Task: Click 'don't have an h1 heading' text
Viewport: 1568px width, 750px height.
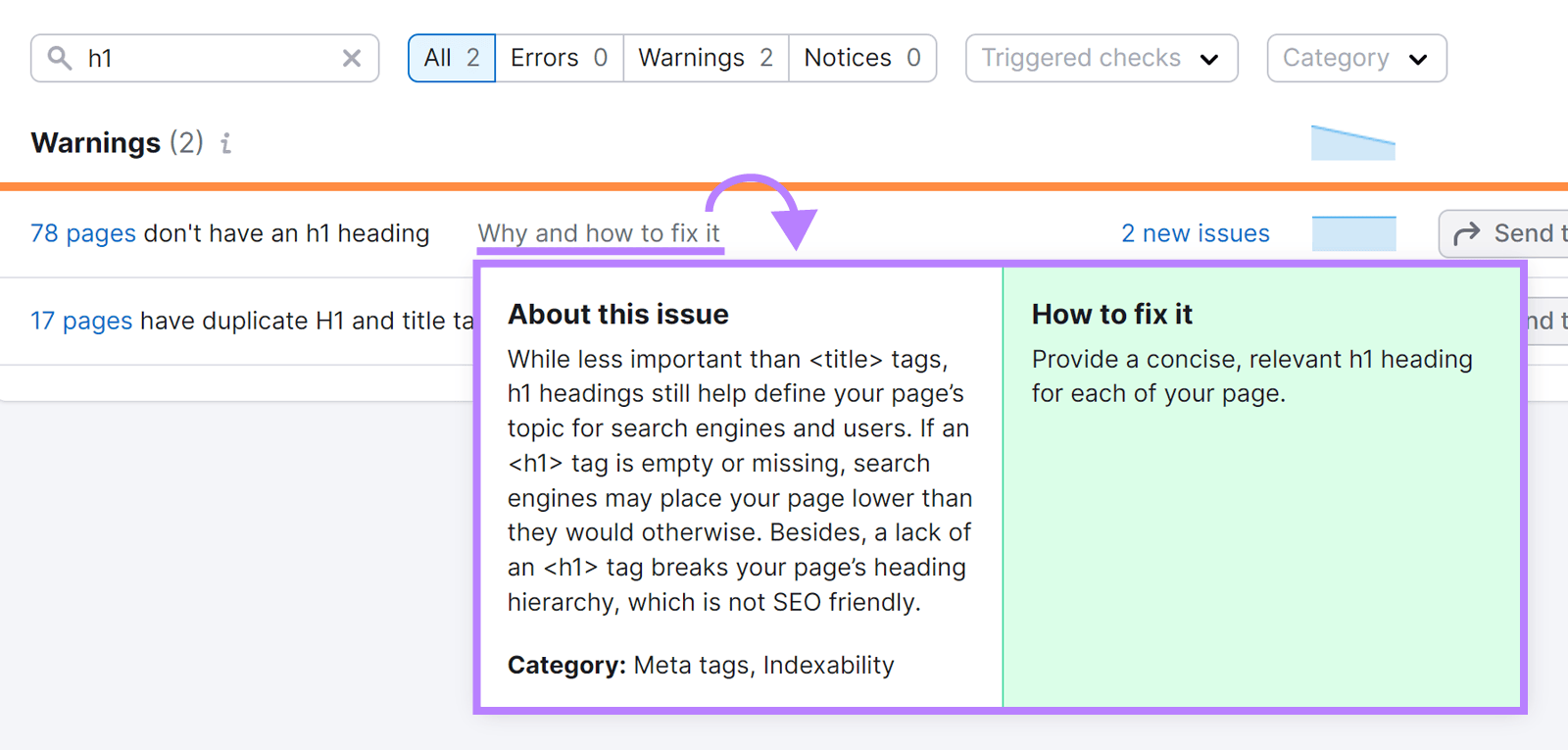Action: coord(286,233)
